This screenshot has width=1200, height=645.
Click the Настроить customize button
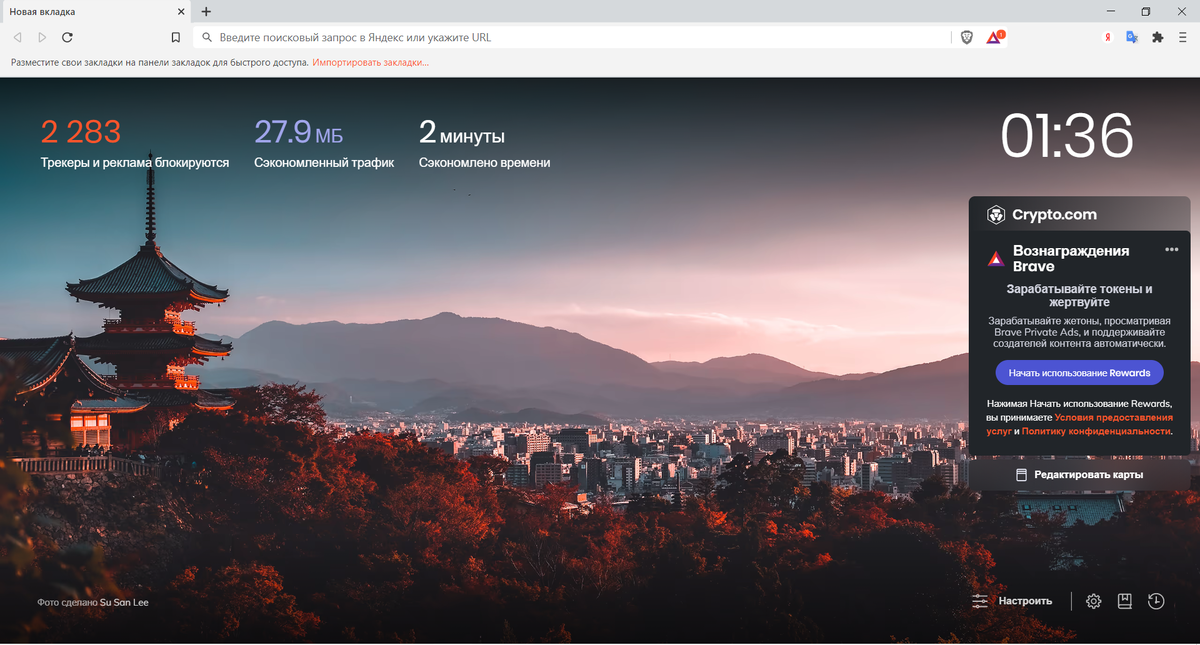pyautogui.click(x=1012, y=601)
